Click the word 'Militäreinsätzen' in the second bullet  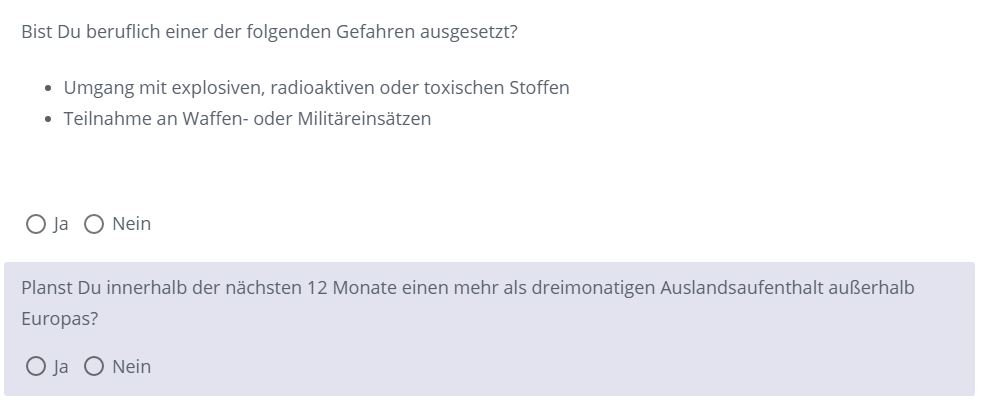[373, 119]
